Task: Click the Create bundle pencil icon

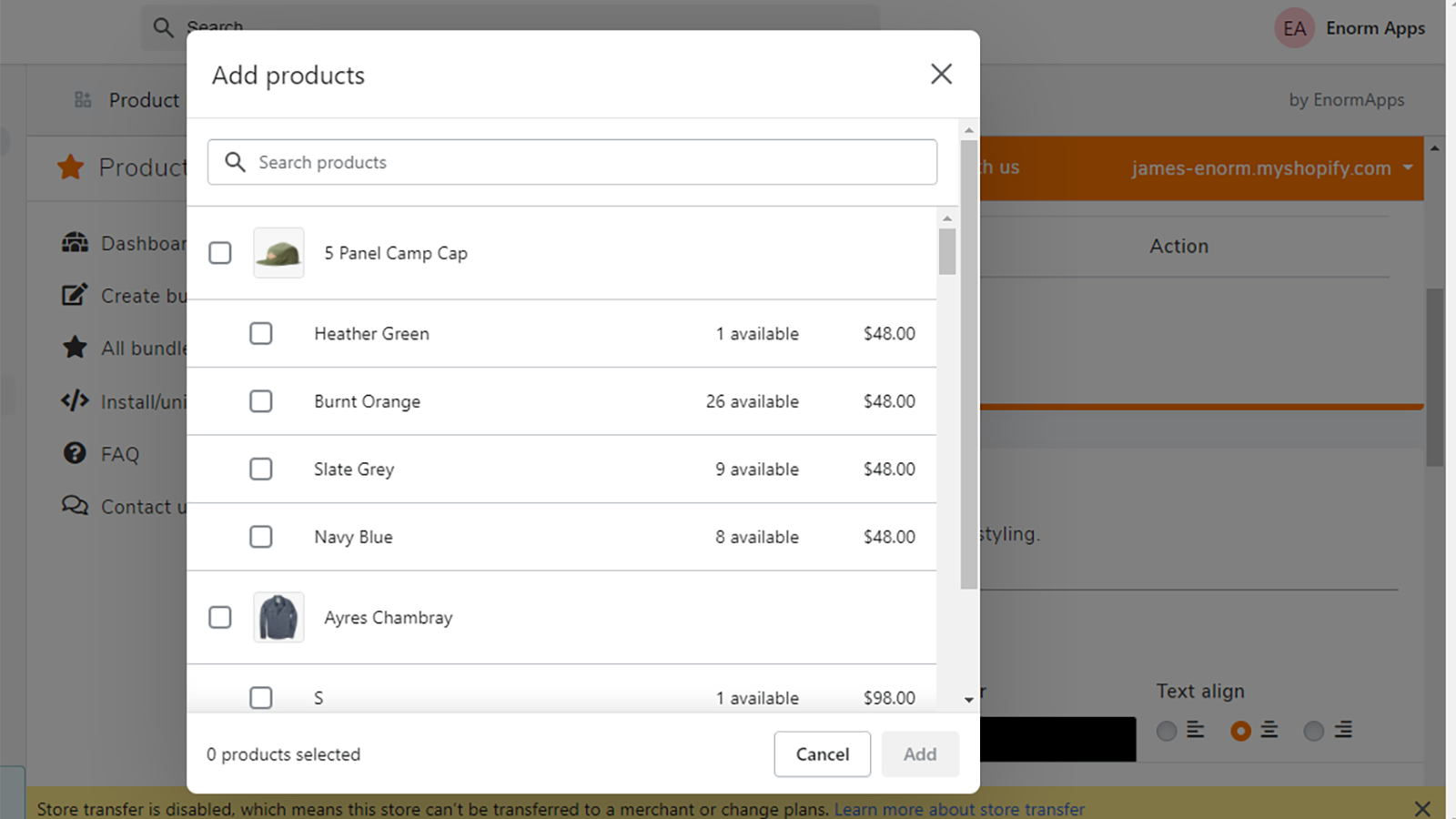Action: pyautogui.click(x=74, y=295)
